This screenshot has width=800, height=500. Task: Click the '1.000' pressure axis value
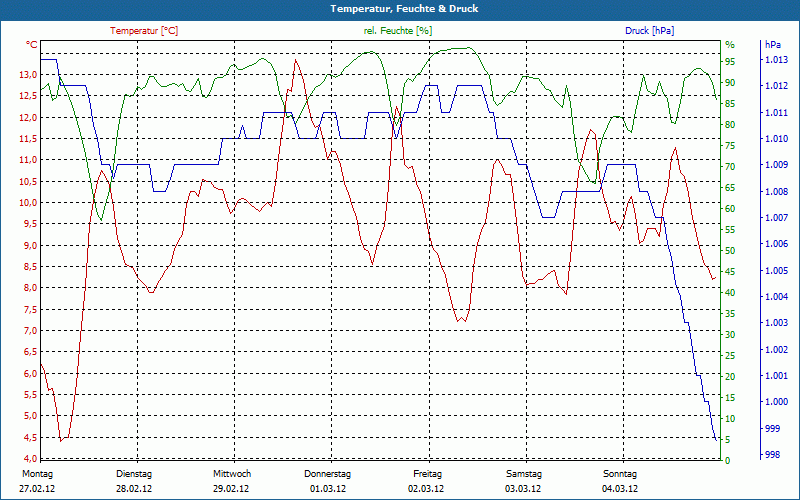pos(776,402)
